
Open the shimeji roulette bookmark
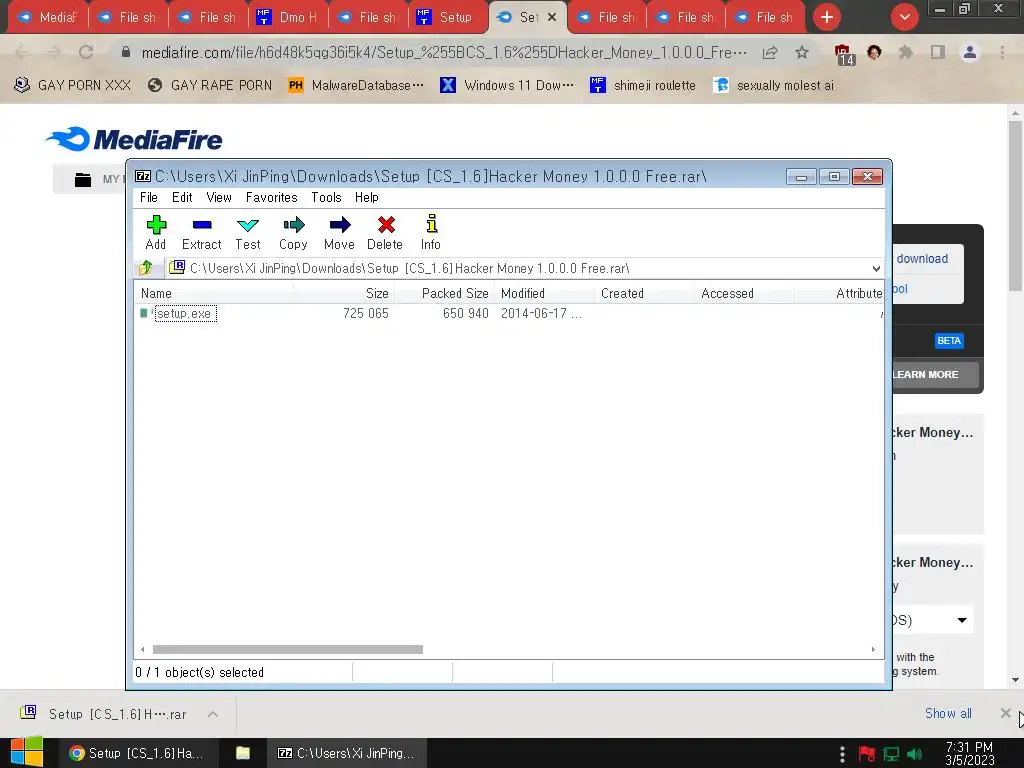(643, 85)
